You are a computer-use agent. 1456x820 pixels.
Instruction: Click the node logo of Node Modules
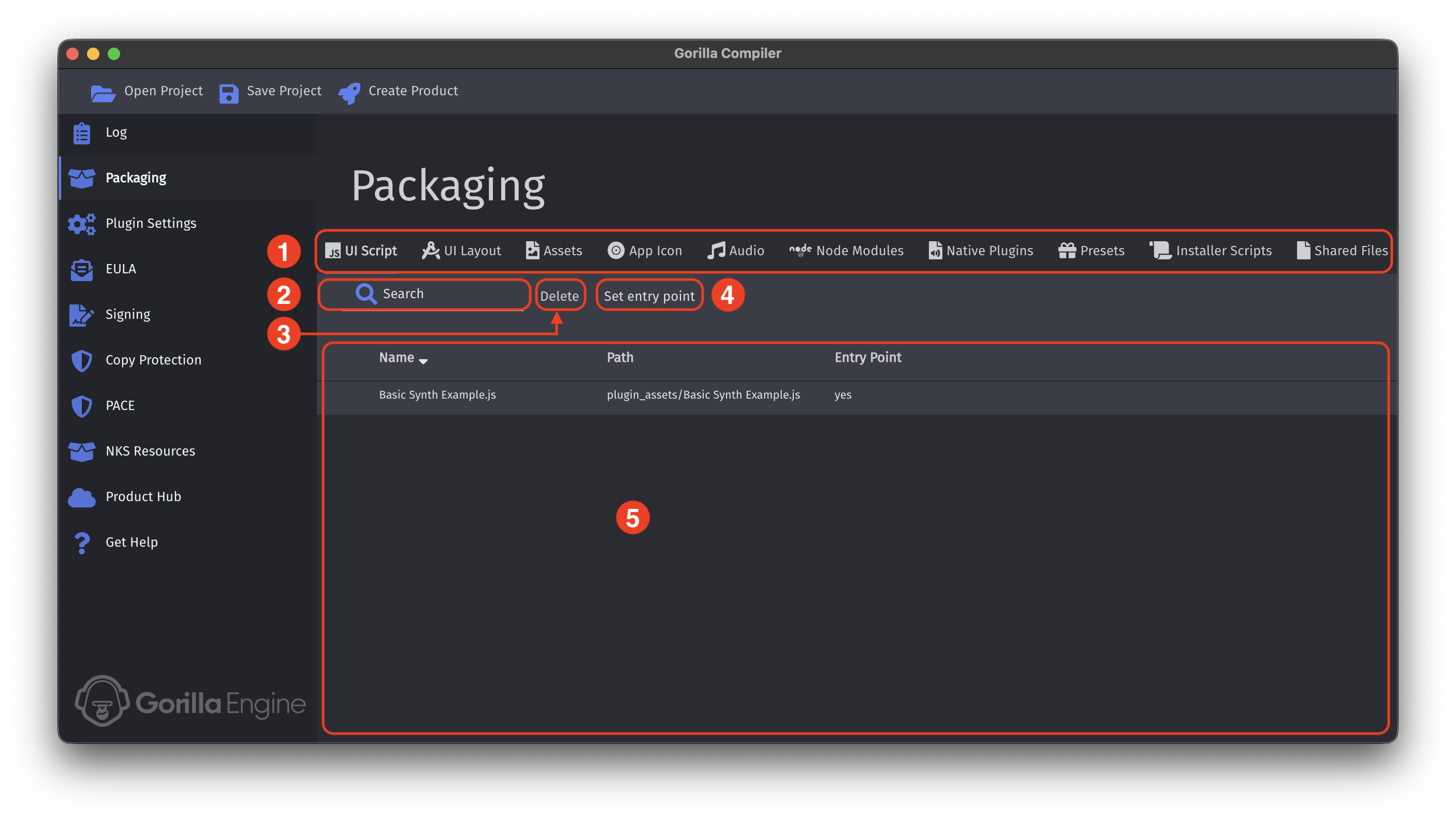(x=800, y=249)
